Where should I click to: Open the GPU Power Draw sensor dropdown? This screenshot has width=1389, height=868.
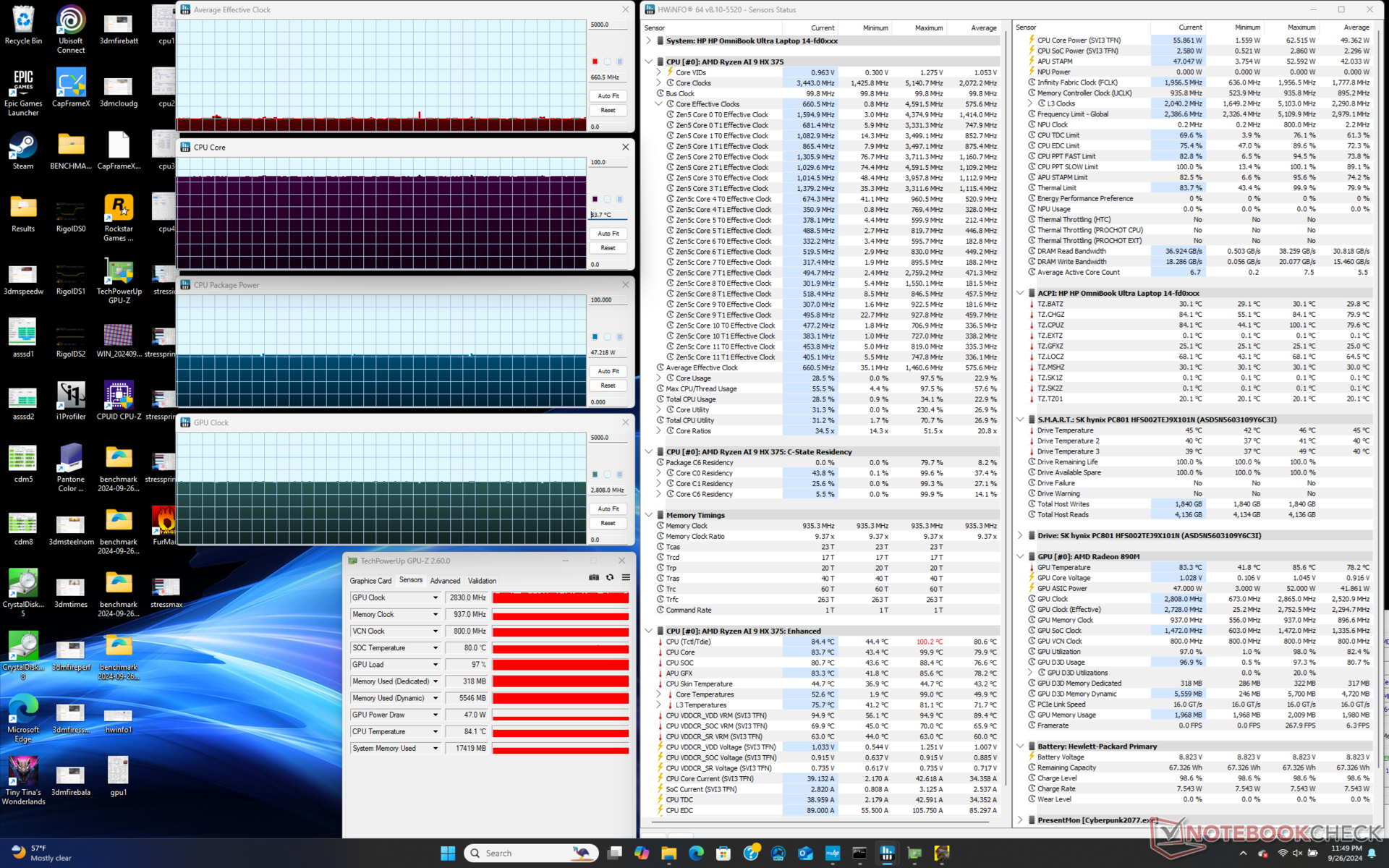(436, 715)
